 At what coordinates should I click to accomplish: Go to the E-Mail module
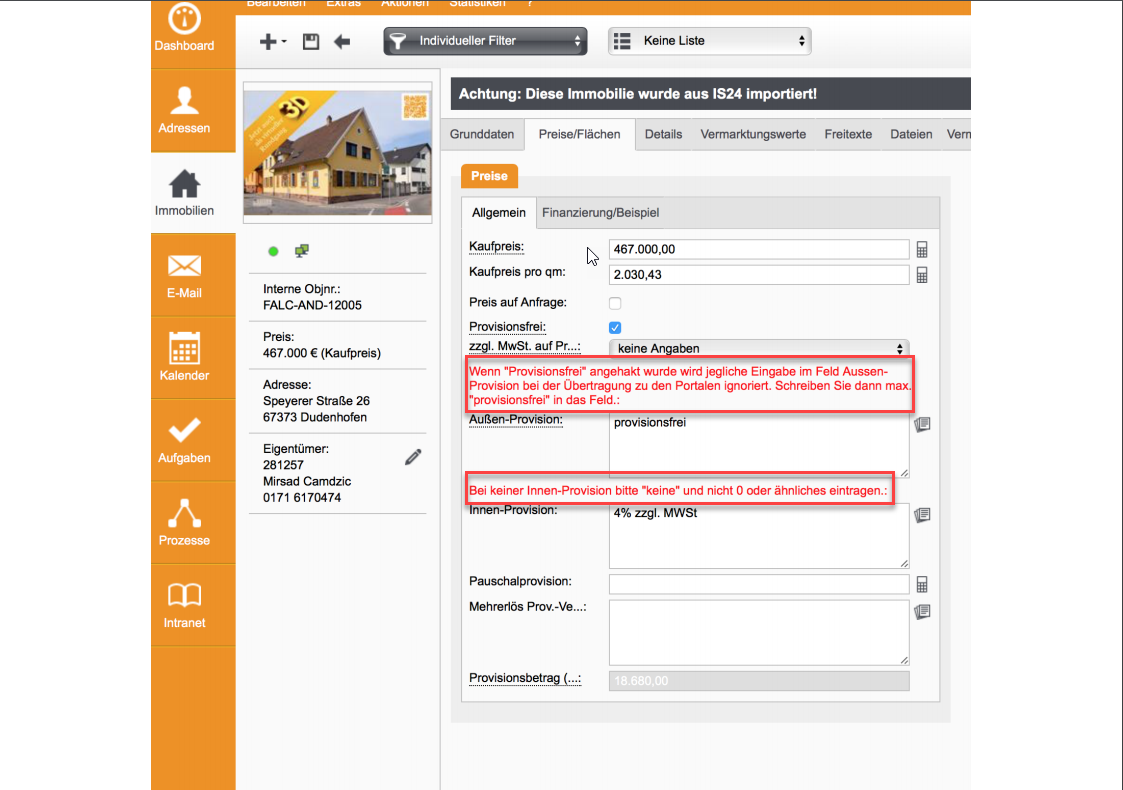[x=184, y=275]
